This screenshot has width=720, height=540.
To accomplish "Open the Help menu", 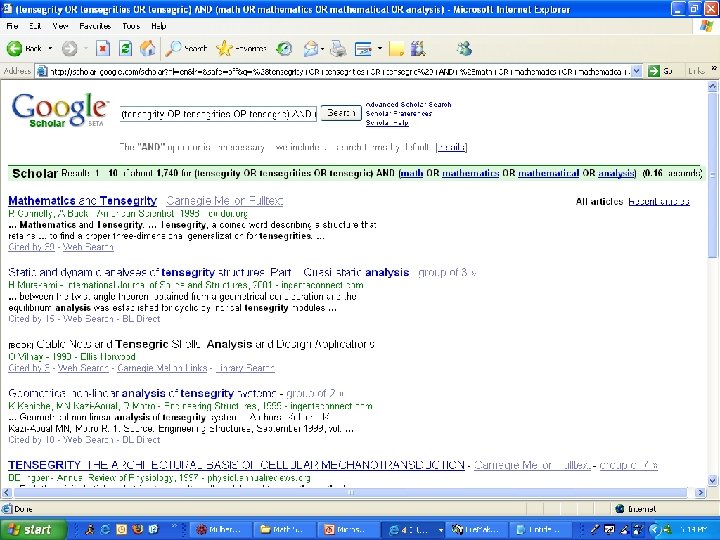I will (x=158, y=26).
